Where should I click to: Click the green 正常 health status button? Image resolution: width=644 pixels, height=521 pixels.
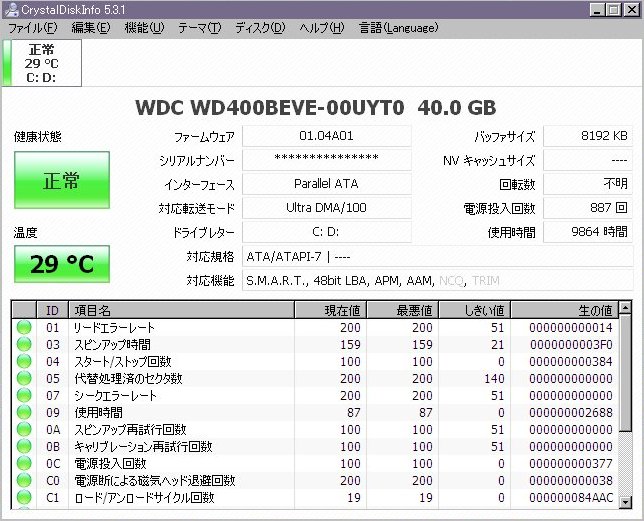coord(62,180)
